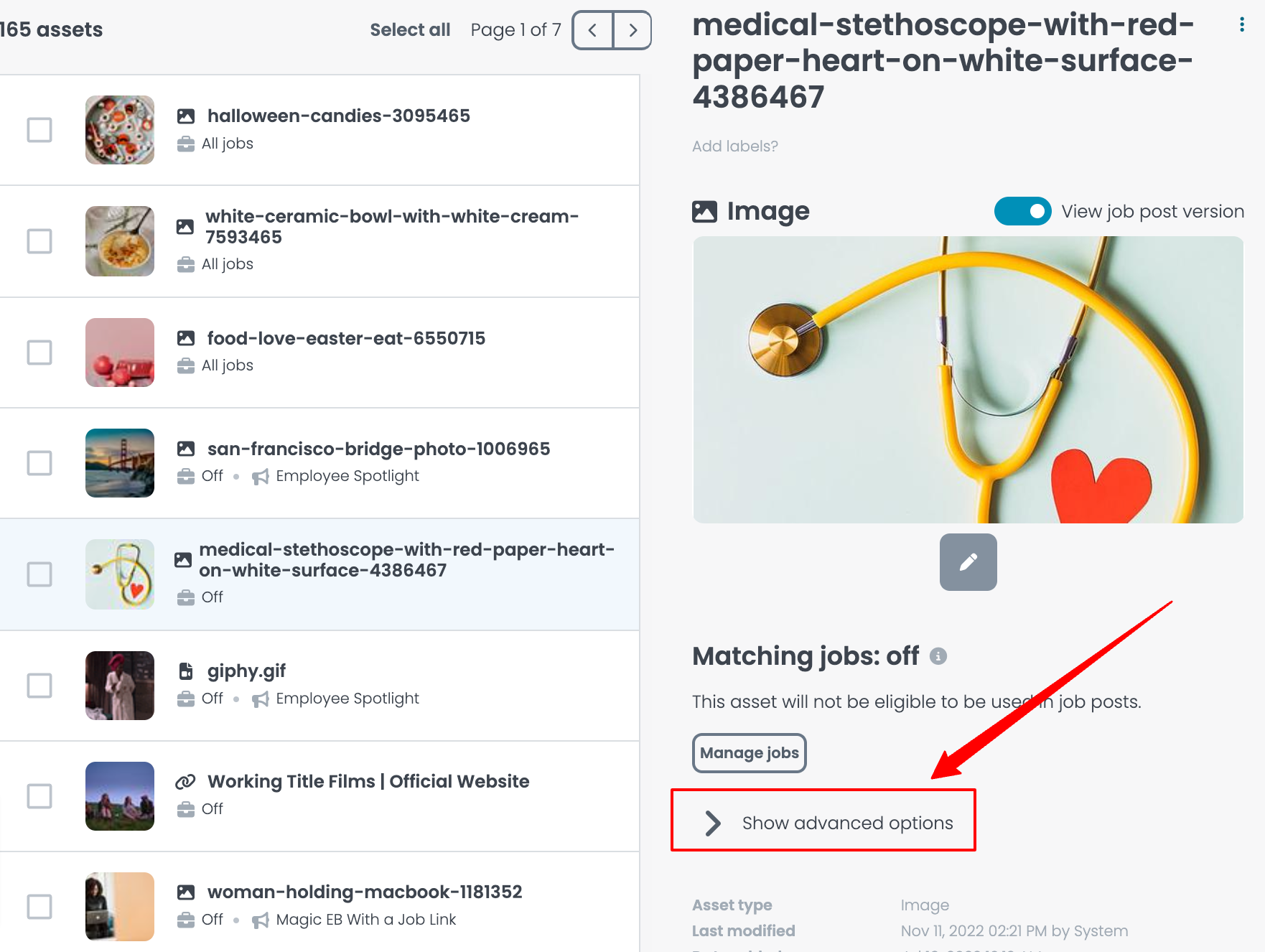Click the link icon beside Working Title Films
1265x952 pixels.
click(186, 781)
